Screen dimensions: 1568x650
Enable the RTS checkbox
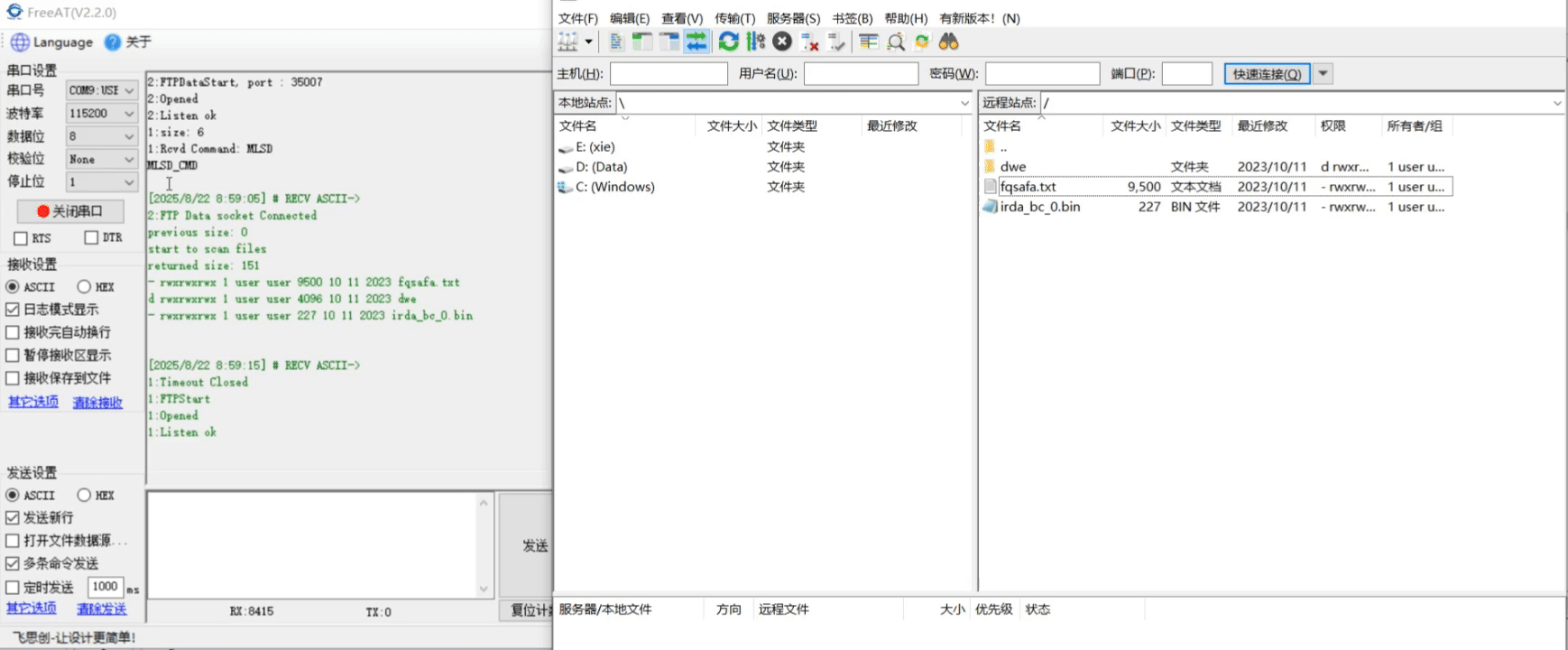[x=21, y=238]
